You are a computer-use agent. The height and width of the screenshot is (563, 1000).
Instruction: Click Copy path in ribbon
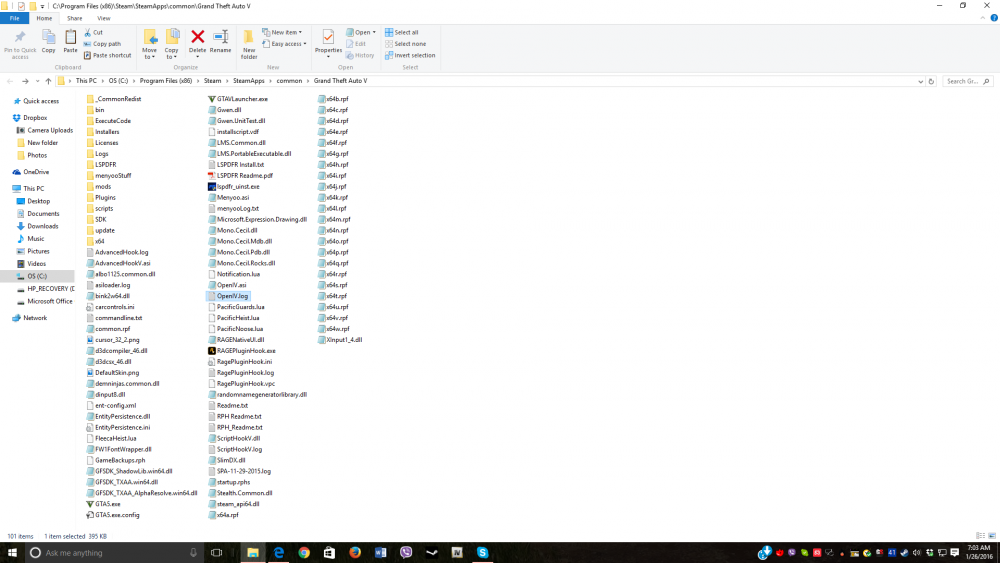tap(102, 44)
